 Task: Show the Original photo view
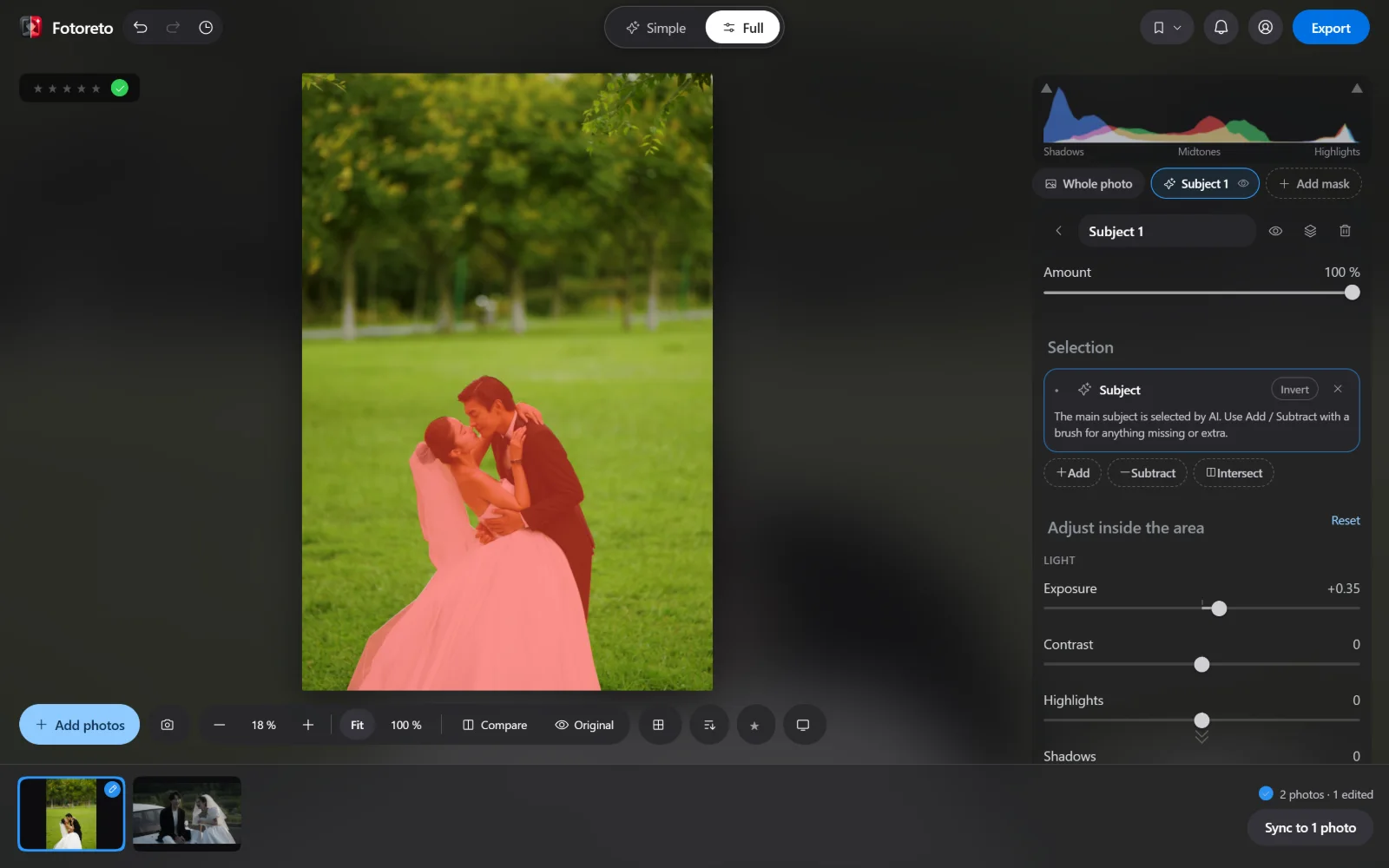(x=584, y=725)
